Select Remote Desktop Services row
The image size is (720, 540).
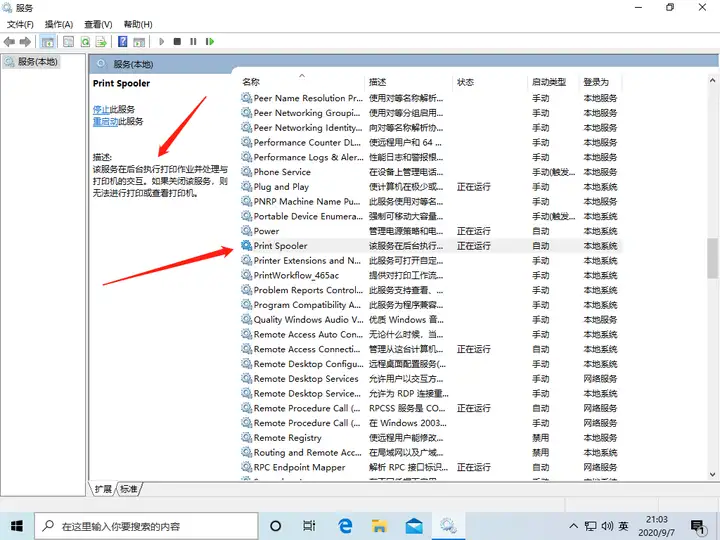429,378
